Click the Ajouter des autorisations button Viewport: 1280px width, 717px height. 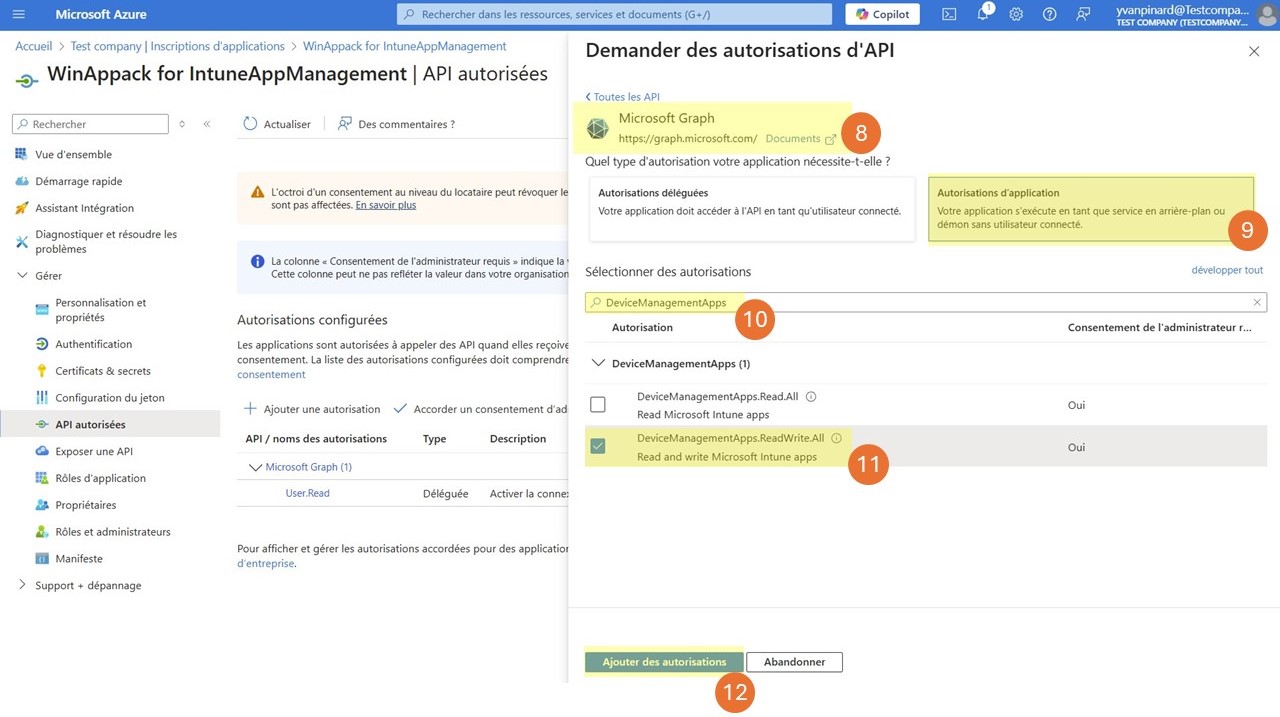coord(664,661)
